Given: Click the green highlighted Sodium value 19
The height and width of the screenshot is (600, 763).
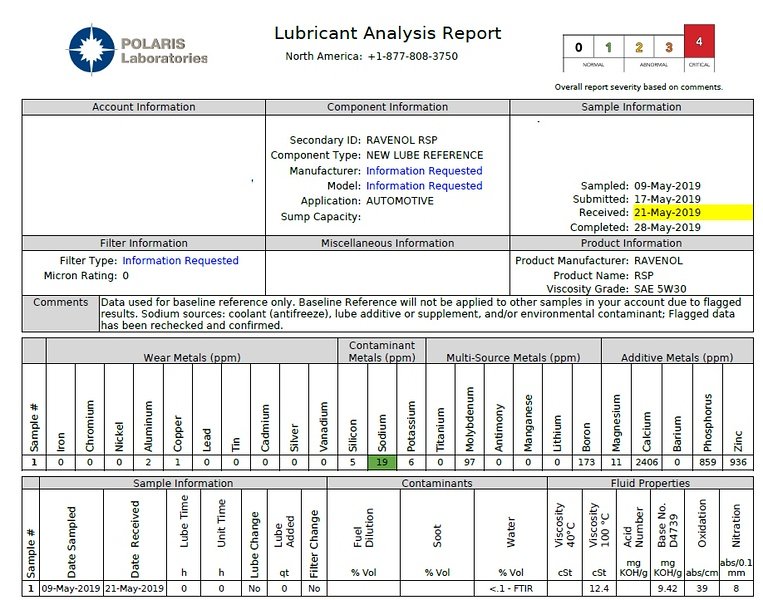Looking at the screenshot, I should click(x=382, y=462).
